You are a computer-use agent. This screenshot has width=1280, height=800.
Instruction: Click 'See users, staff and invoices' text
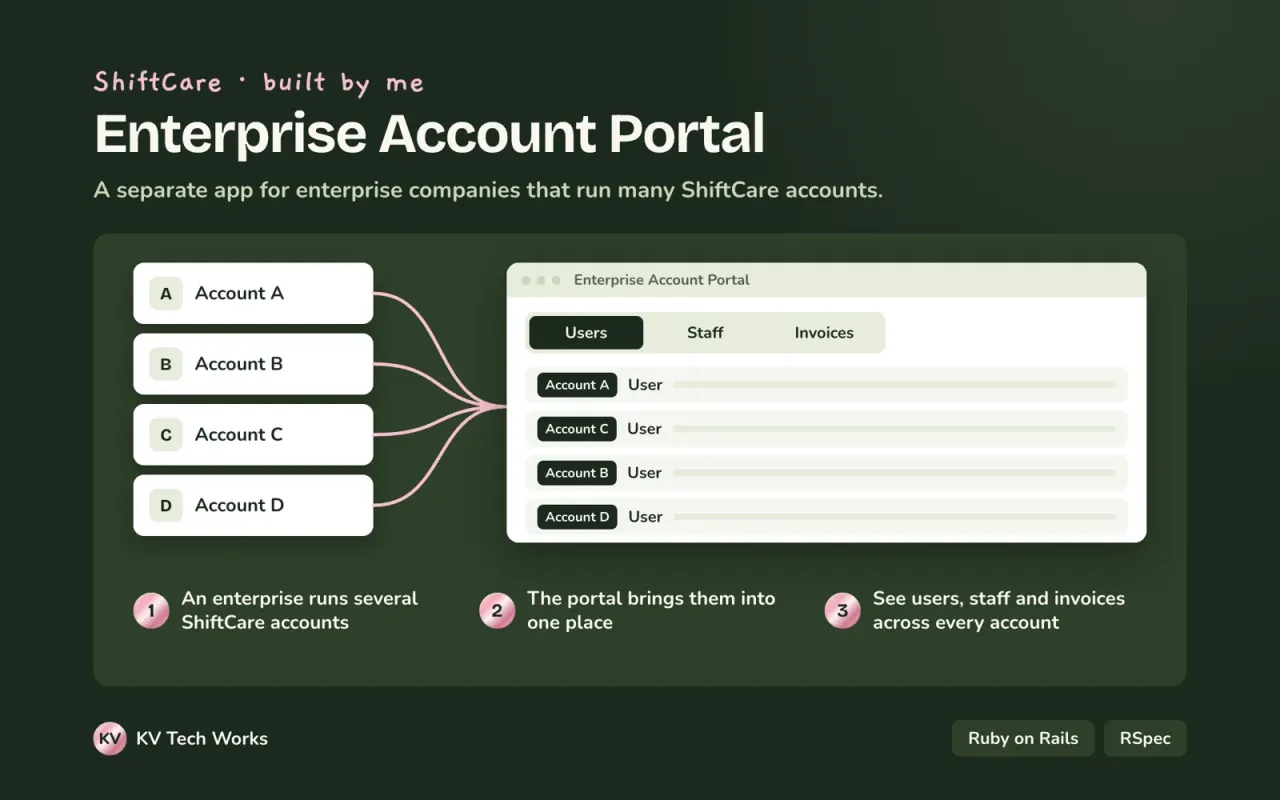998,610
